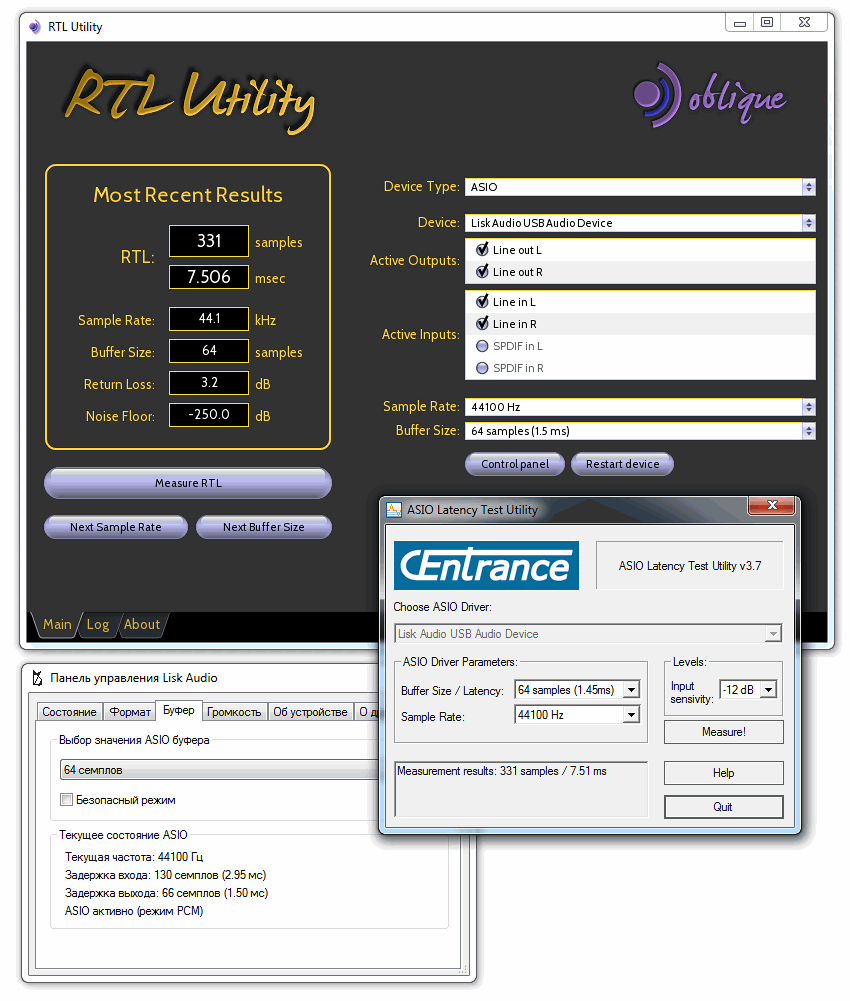
Task: Click the RTL 331 samples value field
Action: click(x=209, y=241)
